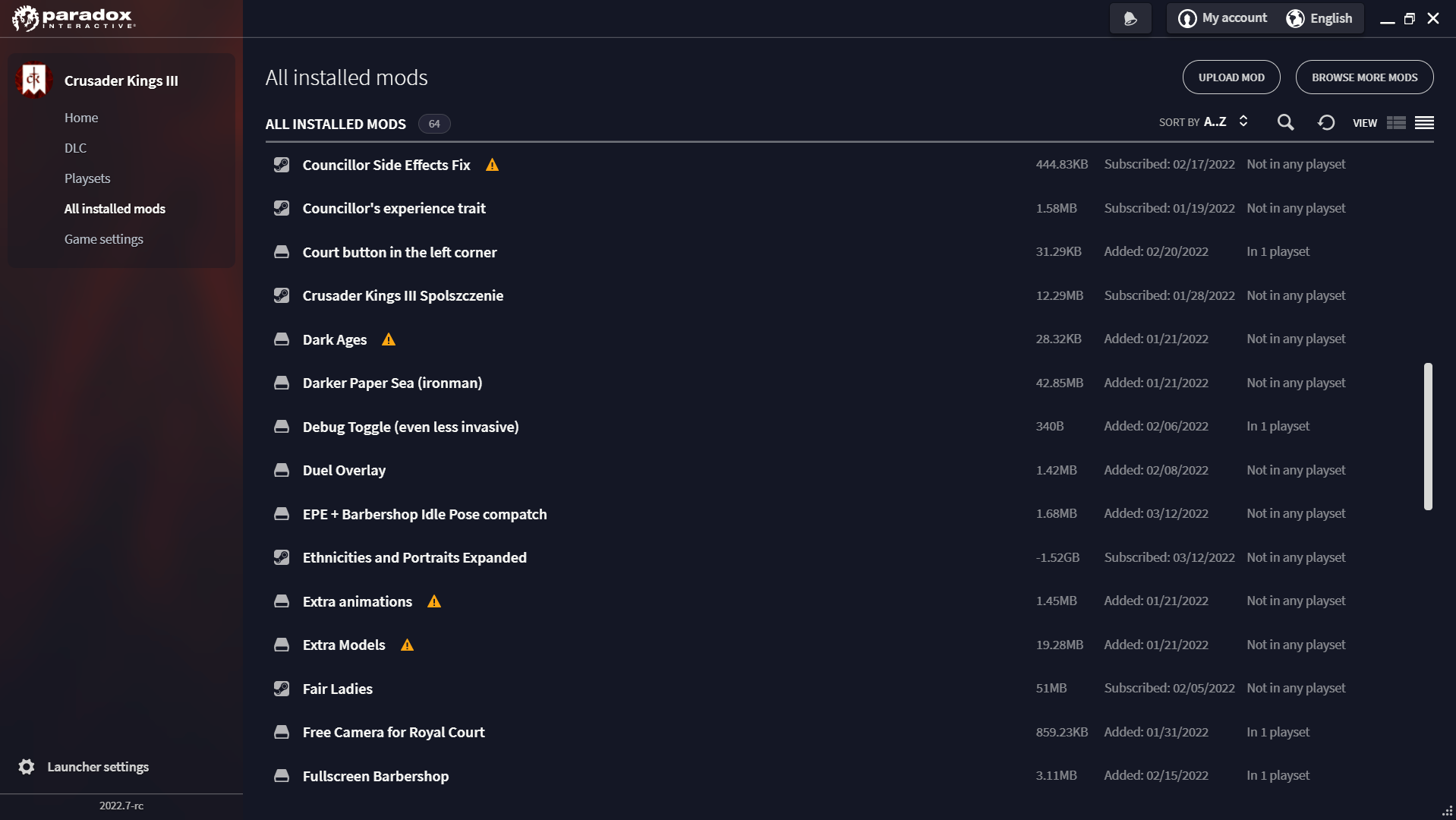Open the Playsets page
Viewport: 1456px width, 820px height.
[x=87, y=178]
